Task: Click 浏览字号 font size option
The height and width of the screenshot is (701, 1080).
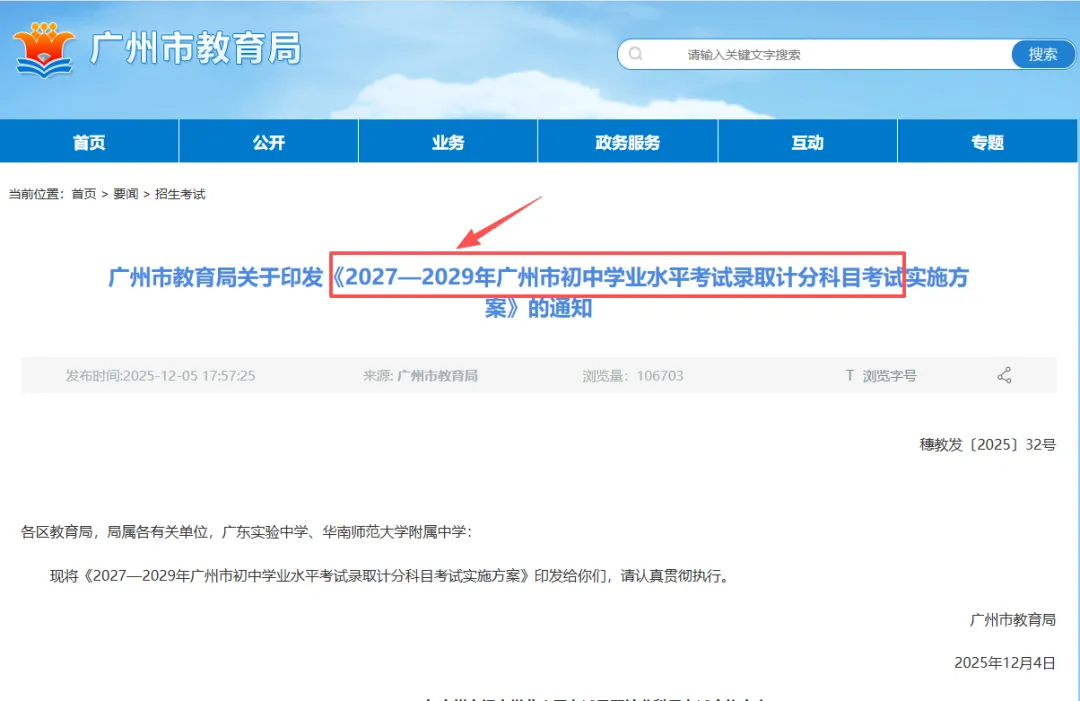Action: click(x=889, y=376)
